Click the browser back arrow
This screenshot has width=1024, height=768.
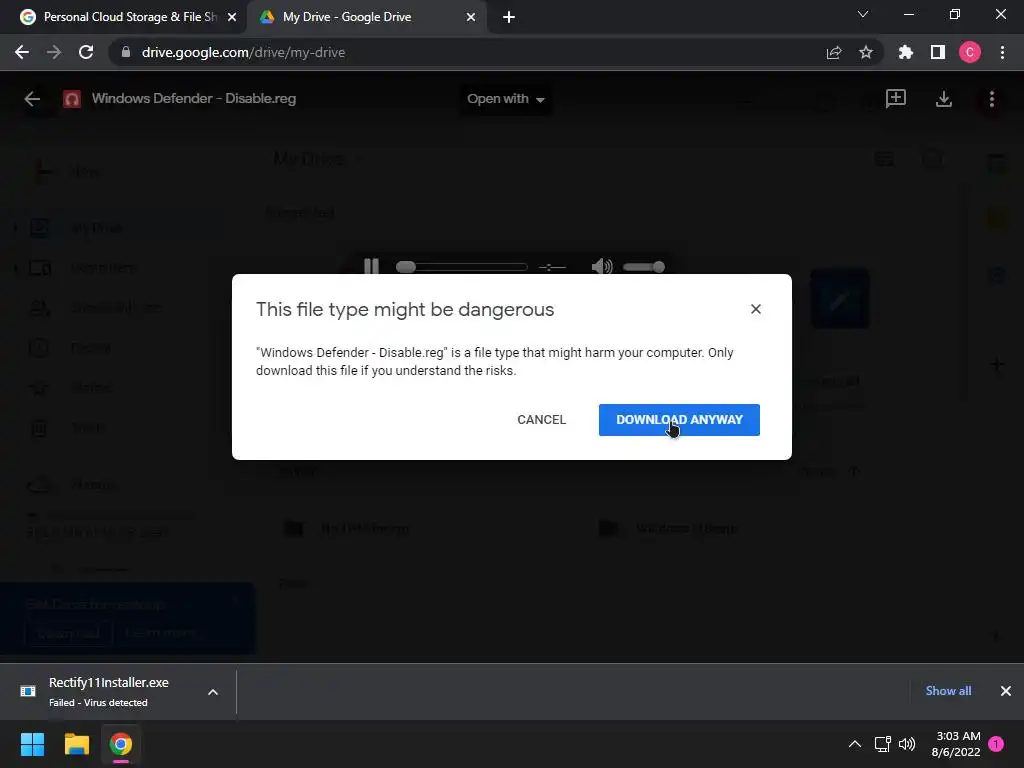click(x=22, y=52)
